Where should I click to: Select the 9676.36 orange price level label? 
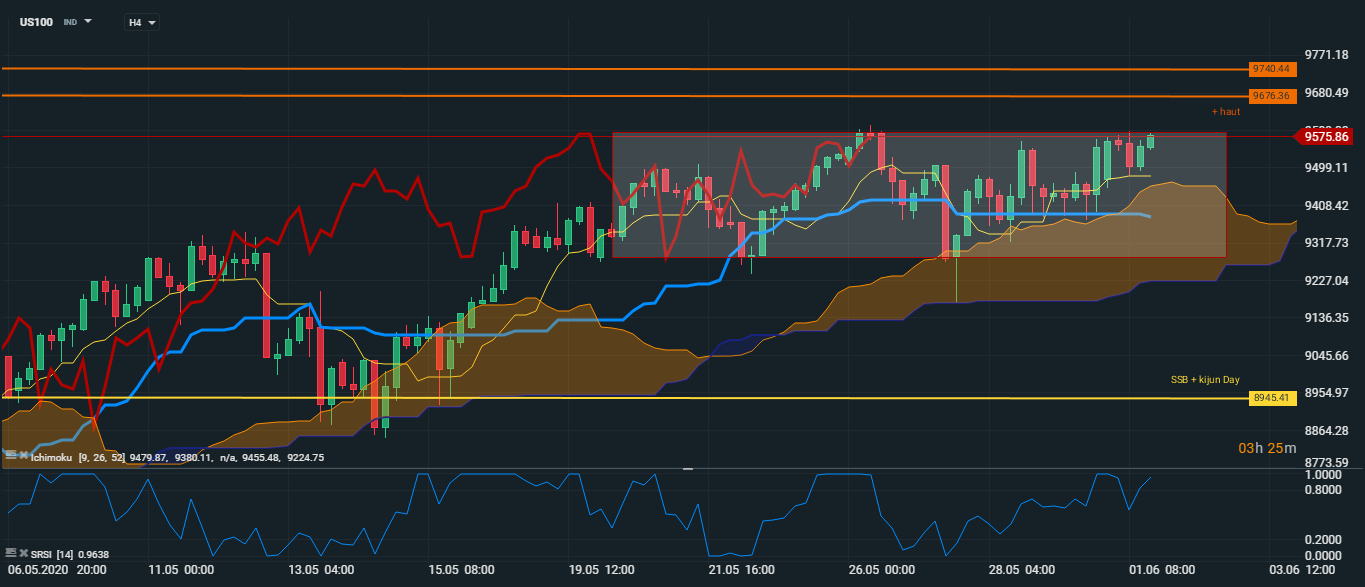(x=1273, y=95)
